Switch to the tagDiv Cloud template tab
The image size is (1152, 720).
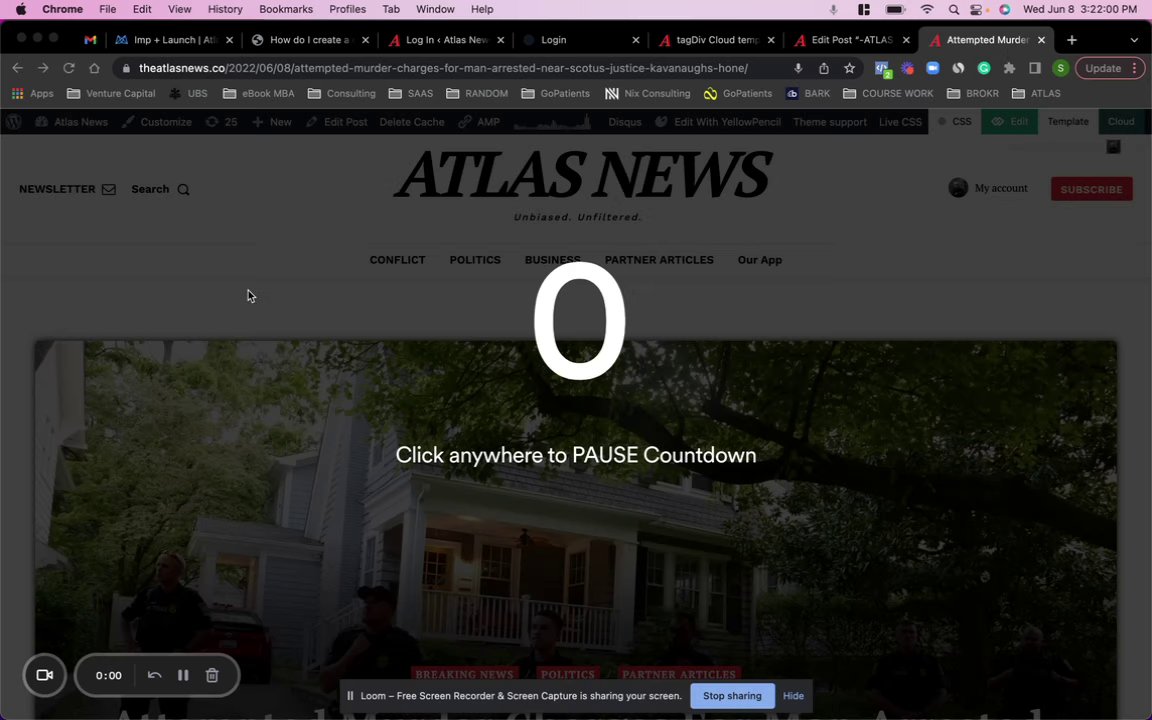click(x=716, y=40)
